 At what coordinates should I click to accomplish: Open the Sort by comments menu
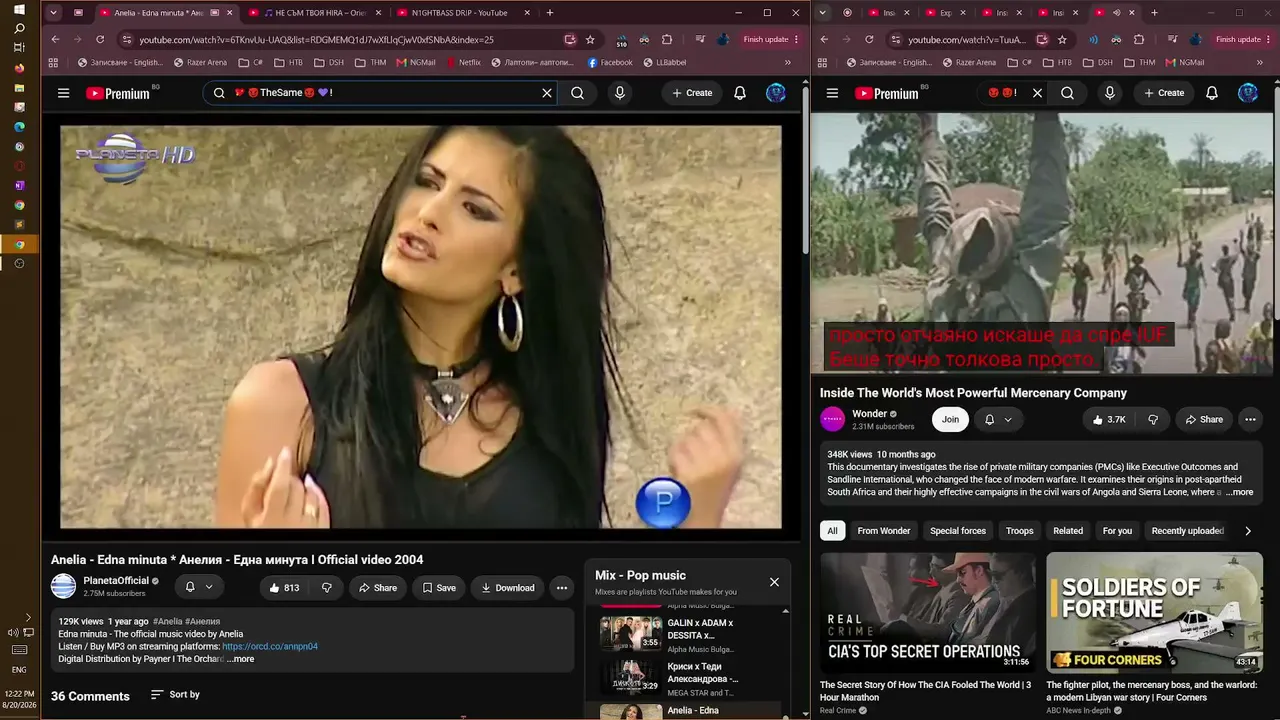175,695
